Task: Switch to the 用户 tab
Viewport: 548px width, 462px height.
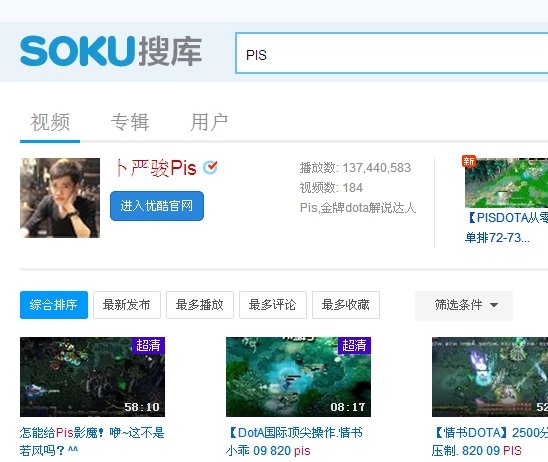Action: (x=209, y=122)
